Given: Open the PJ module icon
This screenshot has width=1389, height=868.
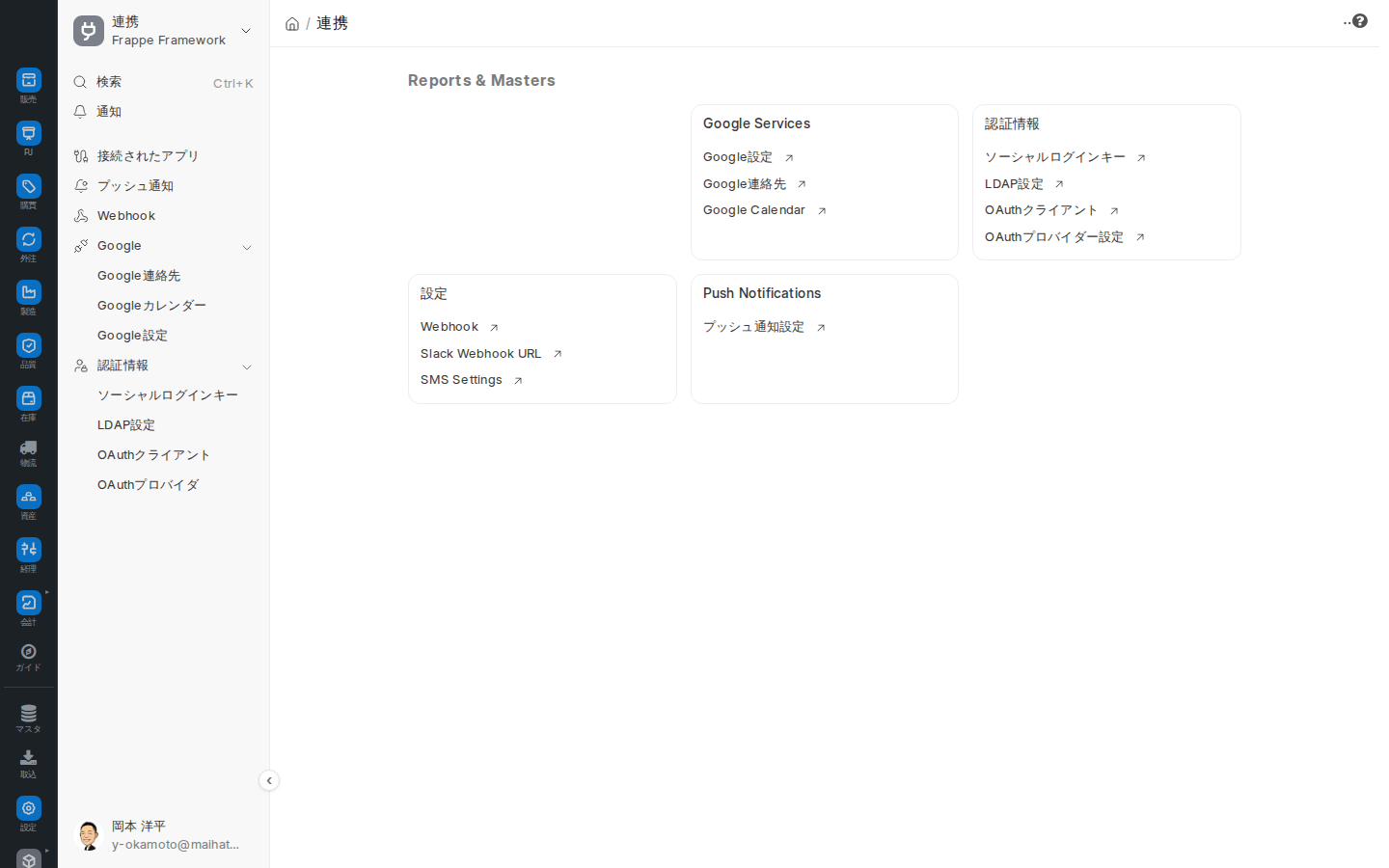Looking at the screenshot, I should [28, 133].
